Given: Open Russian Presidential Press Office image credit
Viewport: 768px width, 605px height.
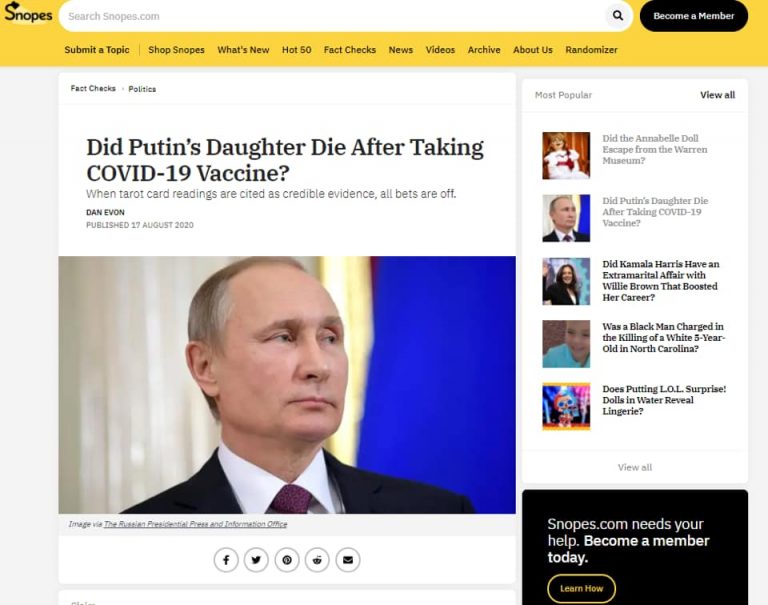Looking at the screenshot, I should click(195, 524).
